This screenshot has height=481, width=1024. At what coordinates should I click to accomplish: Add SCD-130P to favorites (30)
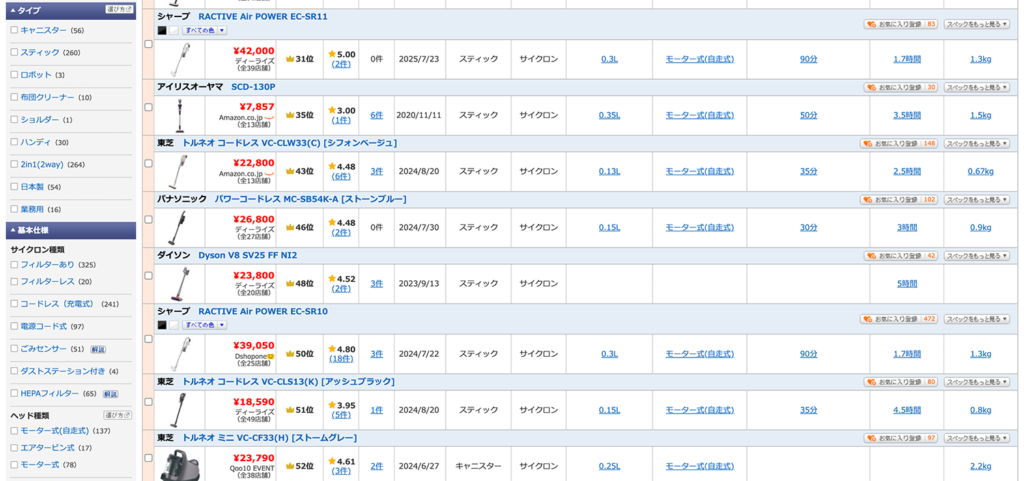click(x=901, y=87)
